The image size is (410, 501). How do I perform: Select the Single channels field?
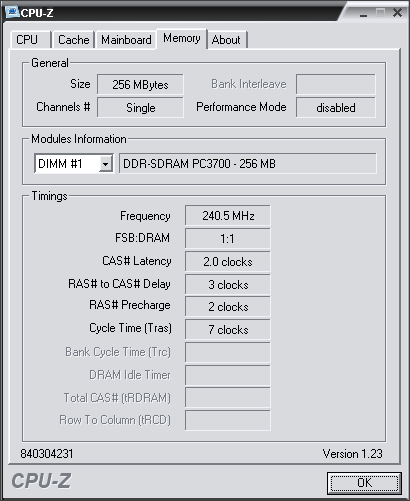point(140,107)
